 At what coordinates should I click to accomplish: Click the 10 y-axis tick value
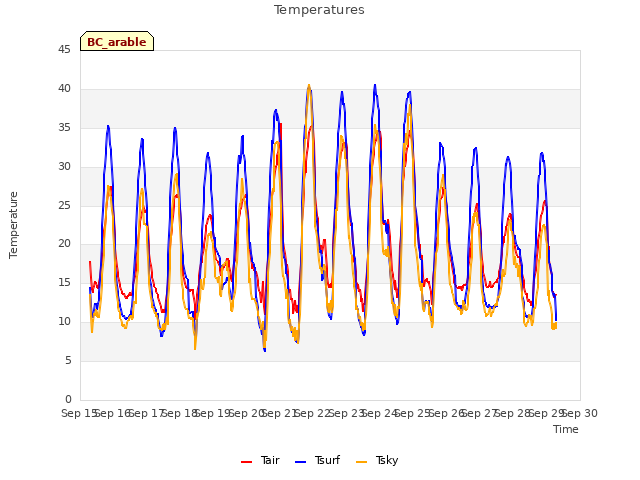point(64,322)
